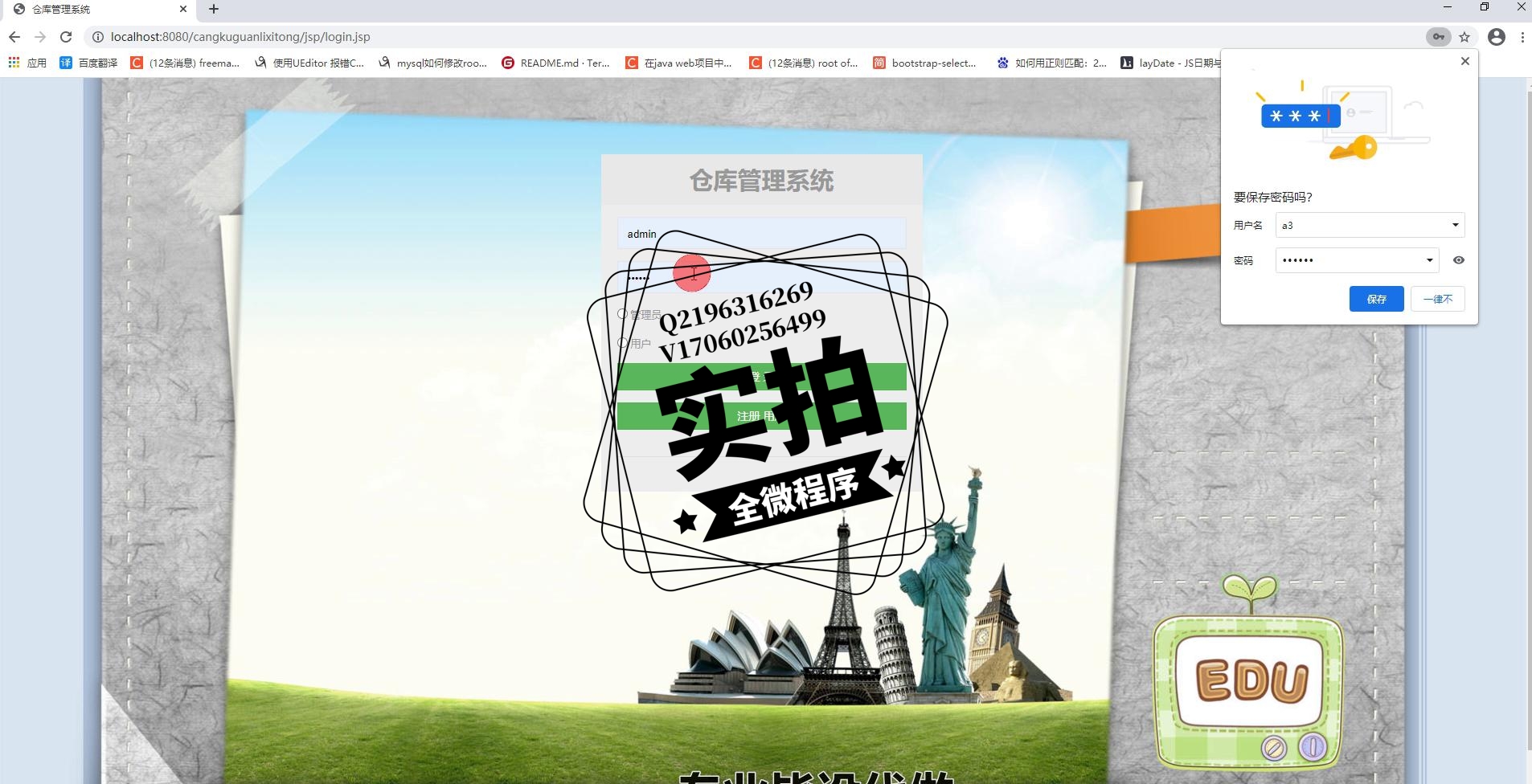Open a new browser tab
This screenshot has height=784, width=1532.
214,9
